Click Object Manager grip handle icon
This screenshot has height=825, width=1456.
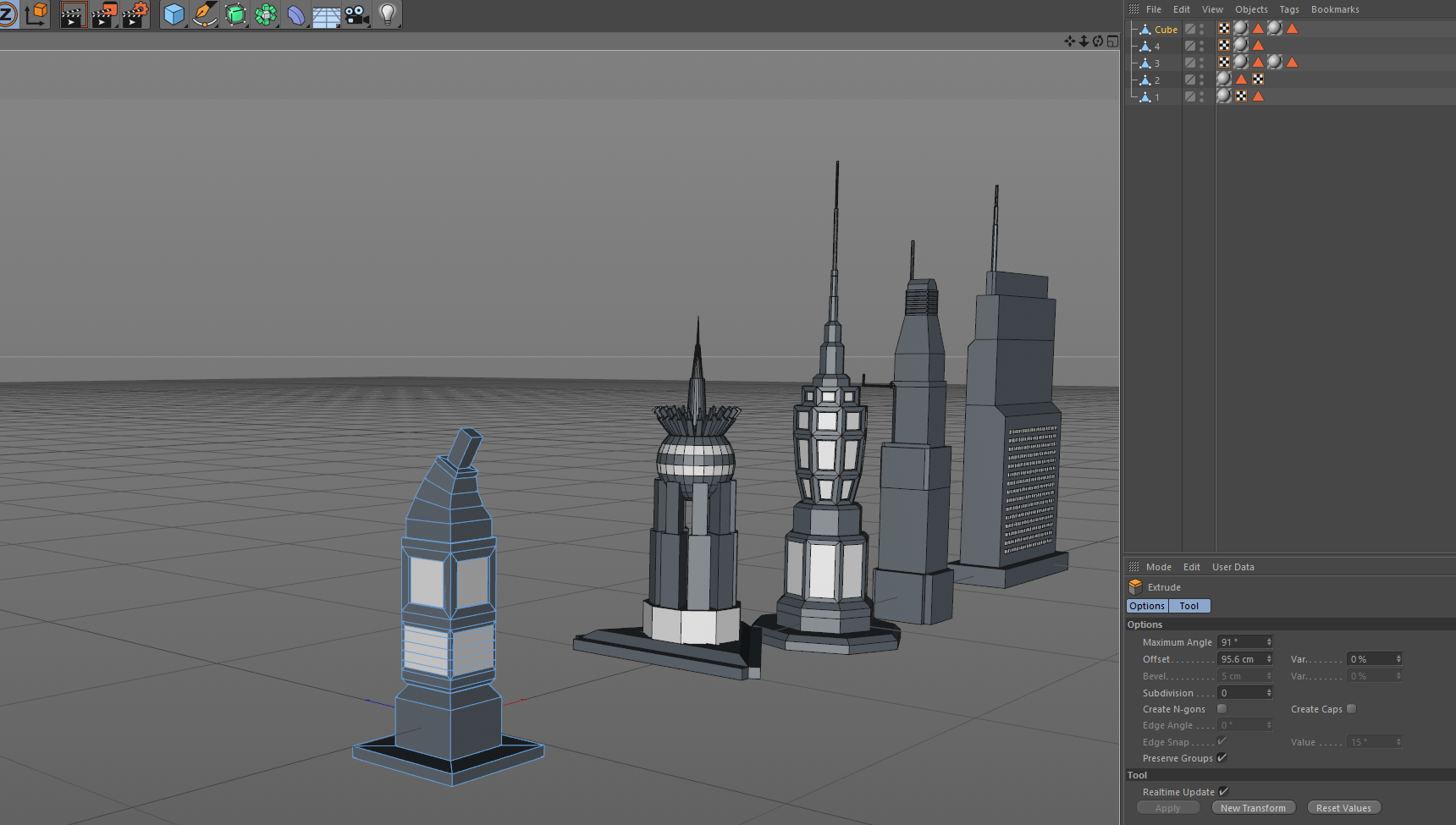[x=1133, y=8]
